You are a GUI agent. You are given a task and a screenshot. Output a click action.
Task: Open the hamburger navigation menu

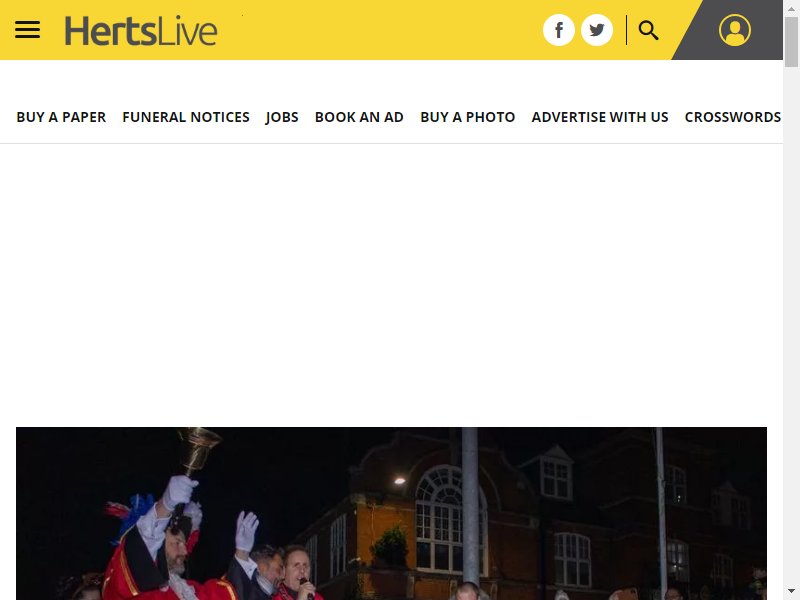pyautogui.click(x=28, y=30)
